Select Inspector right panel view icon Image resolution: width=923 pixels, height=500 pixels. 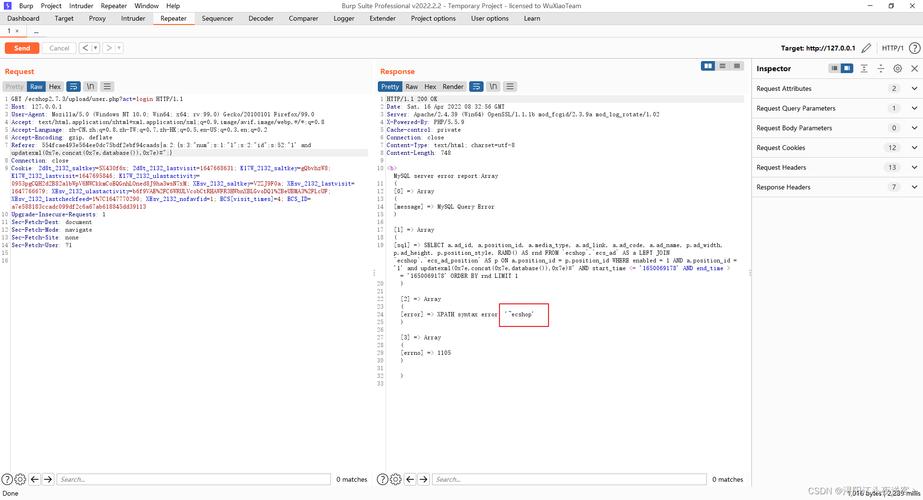(846, 68)
